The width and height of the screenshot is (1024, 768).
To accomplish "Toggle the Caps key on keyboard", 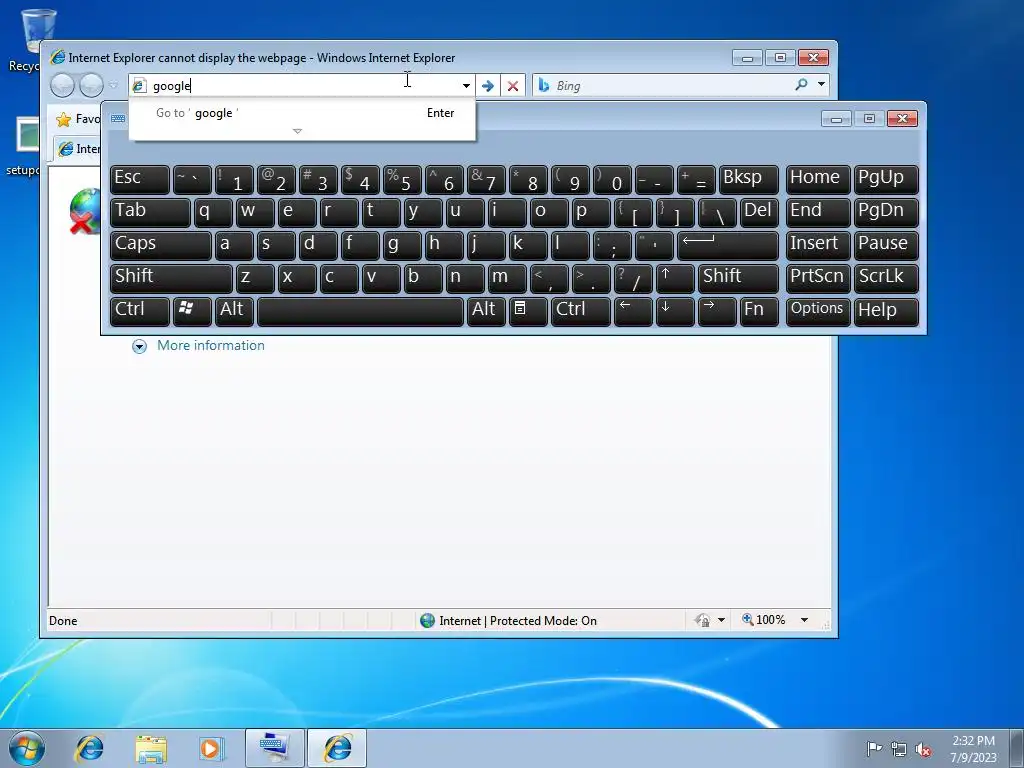I will (161, 245).
